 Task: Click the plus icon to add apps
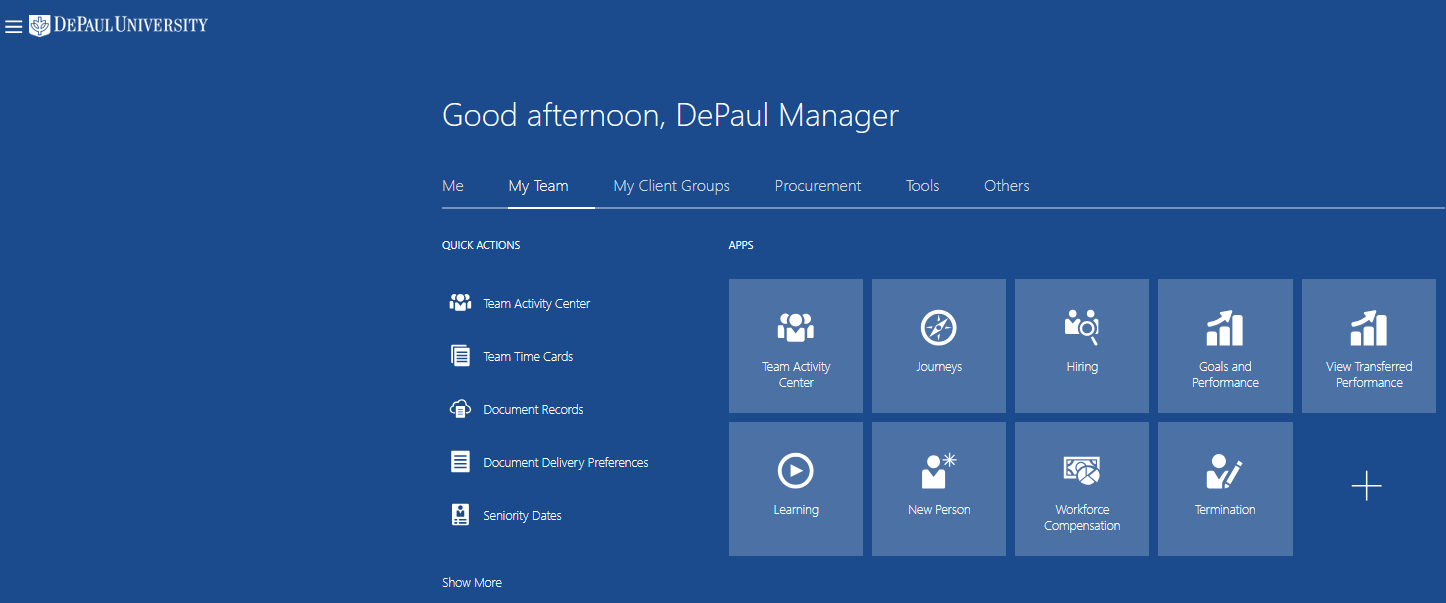1366,486
